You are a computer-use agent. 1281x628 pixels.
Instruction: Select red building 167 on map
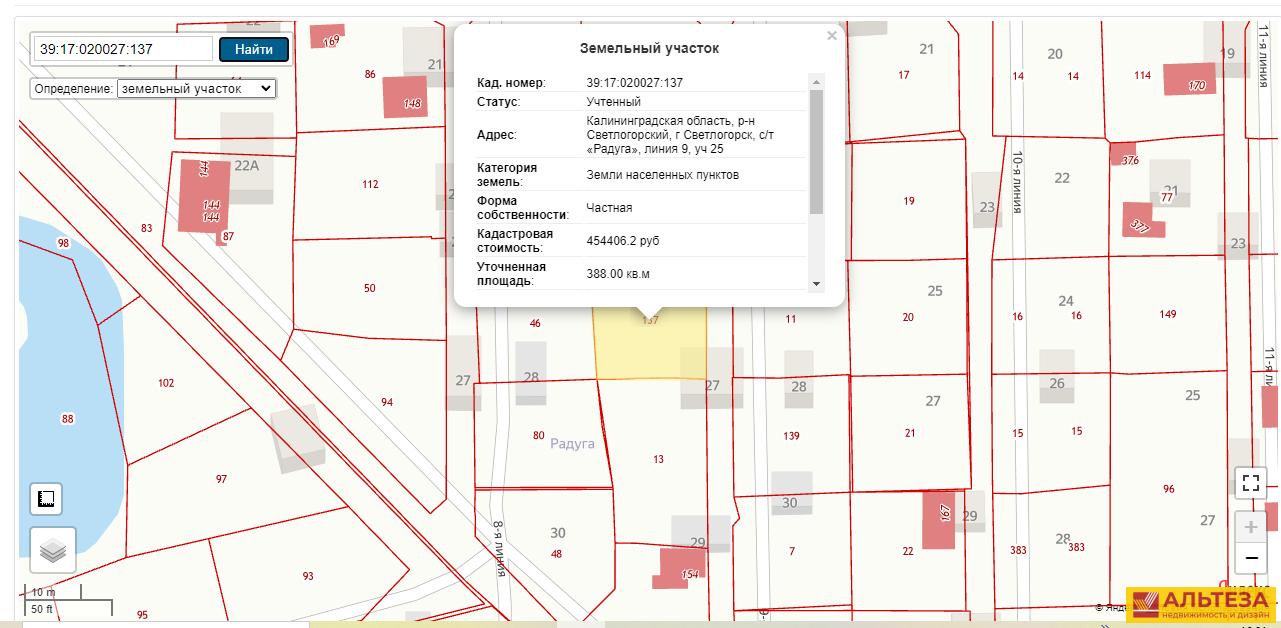pos(939,519)
